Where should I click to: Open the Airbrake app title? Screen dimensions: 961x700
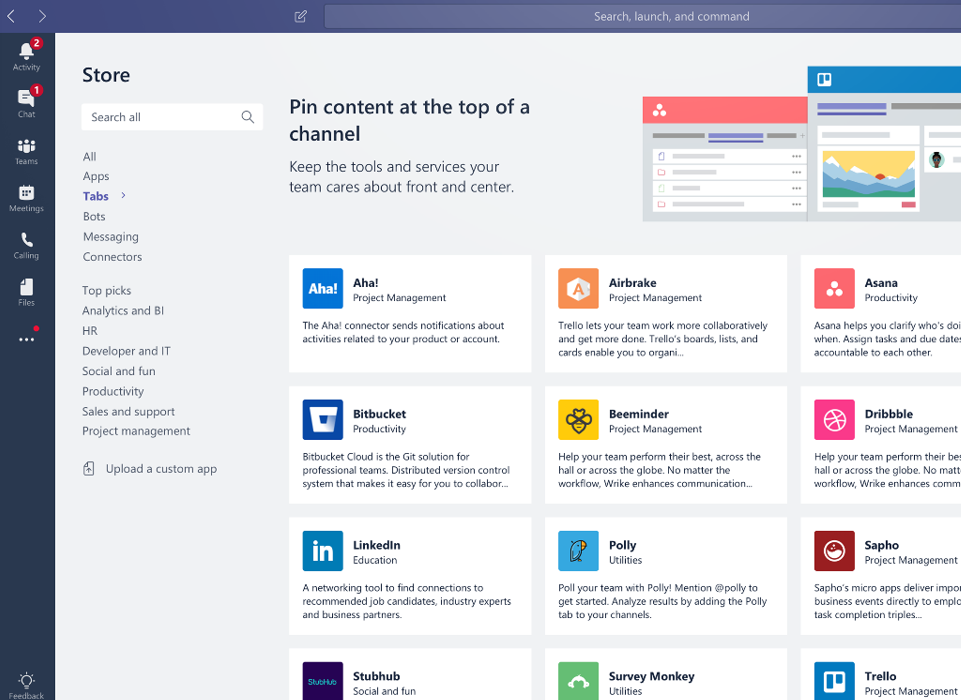pyautogui.click(x=632, y=283)
